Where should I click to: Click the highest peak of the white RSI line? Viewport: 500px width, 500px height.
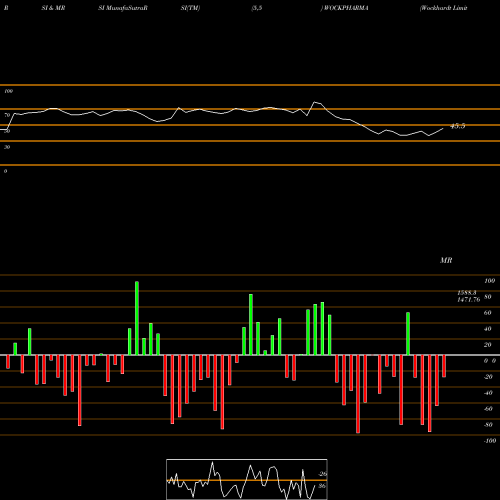tap(315, 102)
